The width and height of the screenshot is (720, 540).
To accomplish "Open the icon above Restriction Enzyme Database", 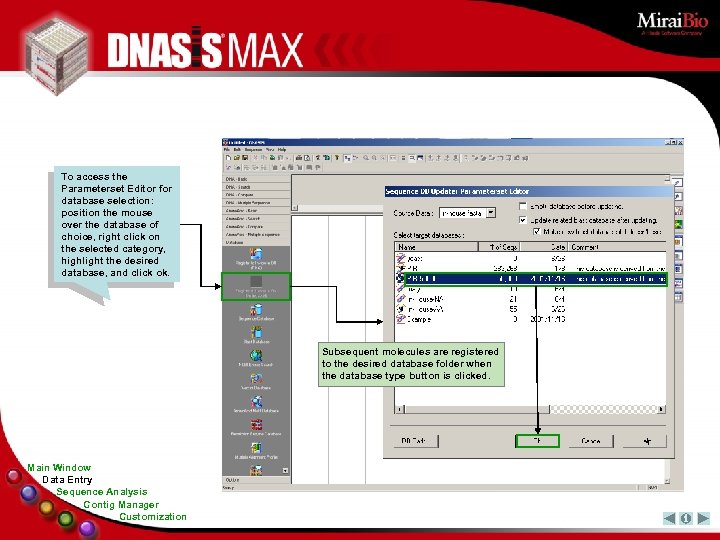I will pos(256,404).
